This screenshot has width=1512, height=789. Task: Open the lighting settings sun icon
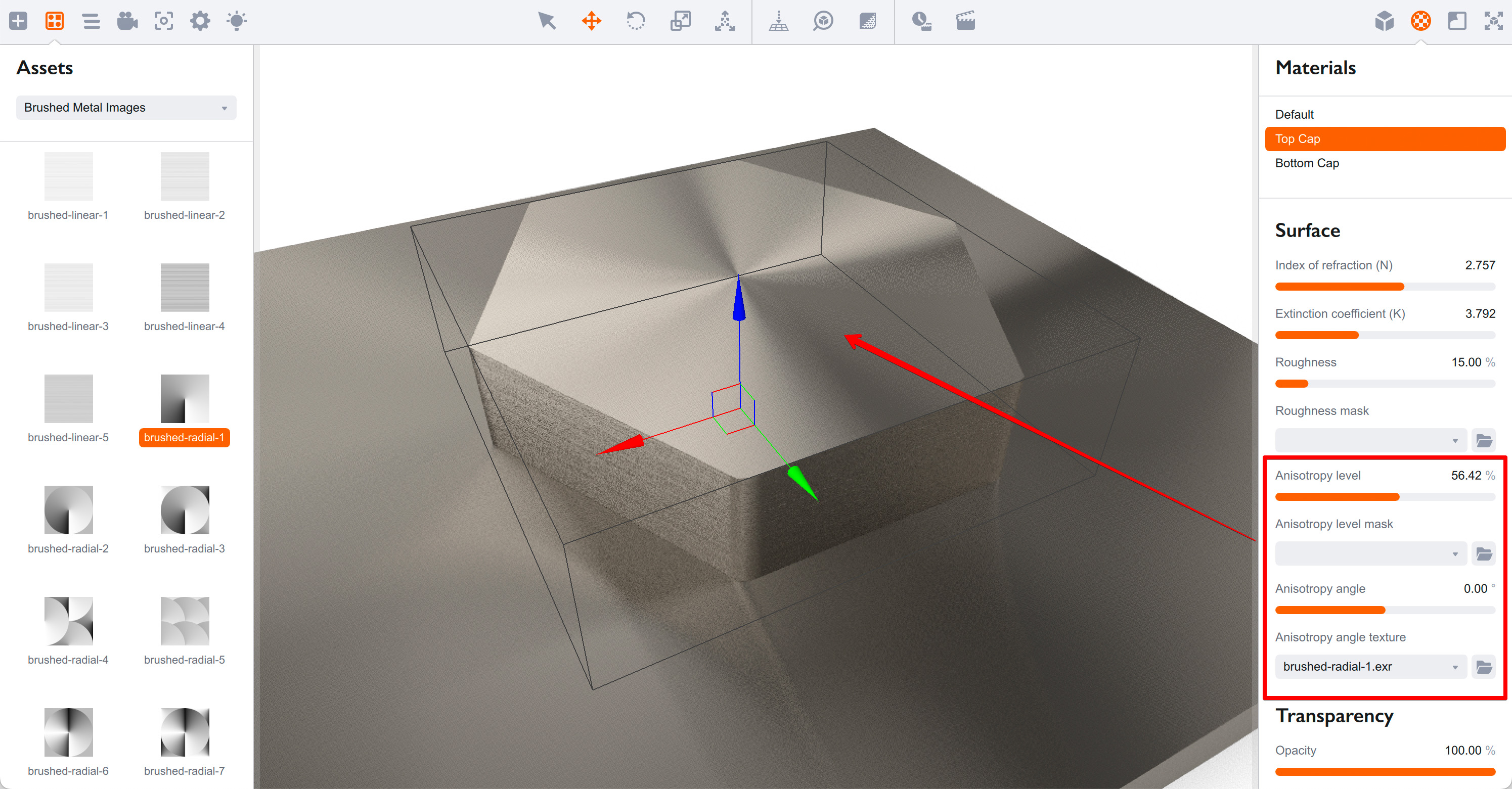[x=237, y=21]
